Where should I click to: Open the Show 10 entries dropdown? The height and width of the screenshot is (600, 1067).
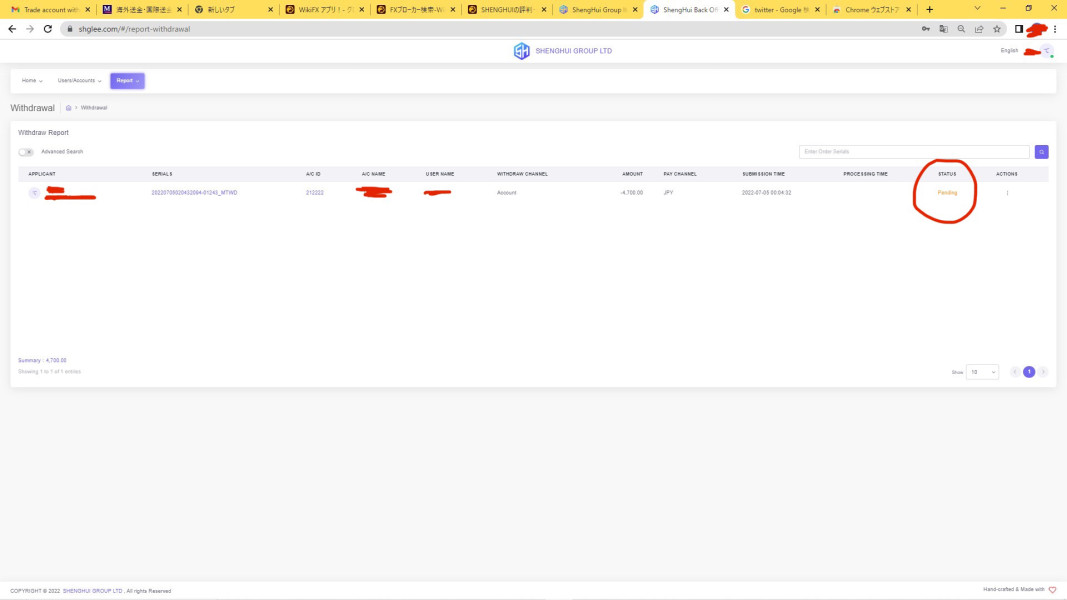pyautogui.click(x=982, y=372)
